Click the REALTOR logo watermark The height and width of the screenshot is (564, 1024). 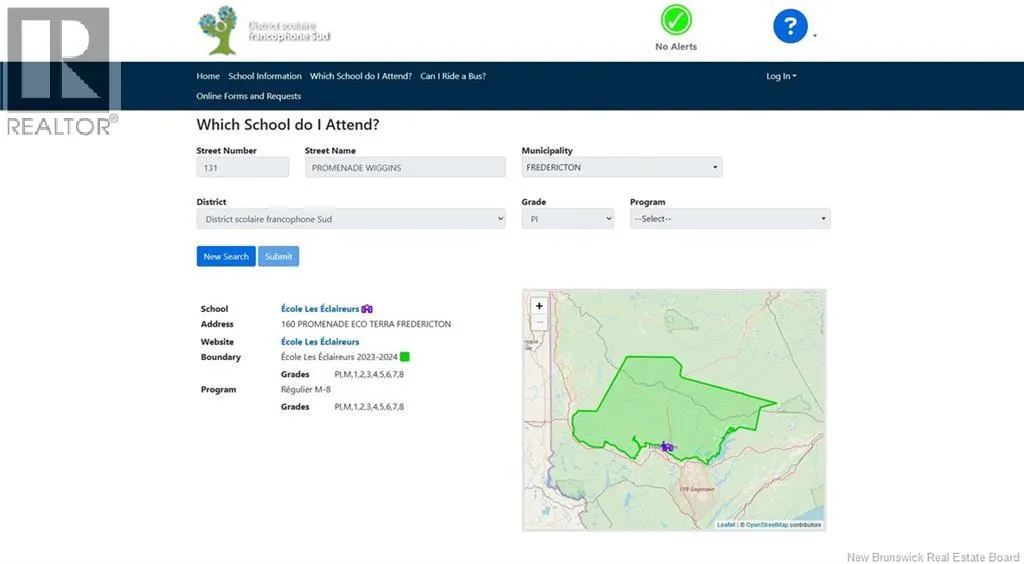coord(60,70)
